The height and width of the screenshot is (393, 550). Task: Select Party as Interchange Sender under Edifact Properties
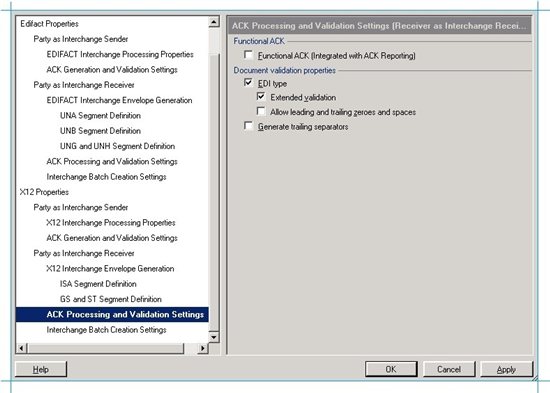pos(81,39)
